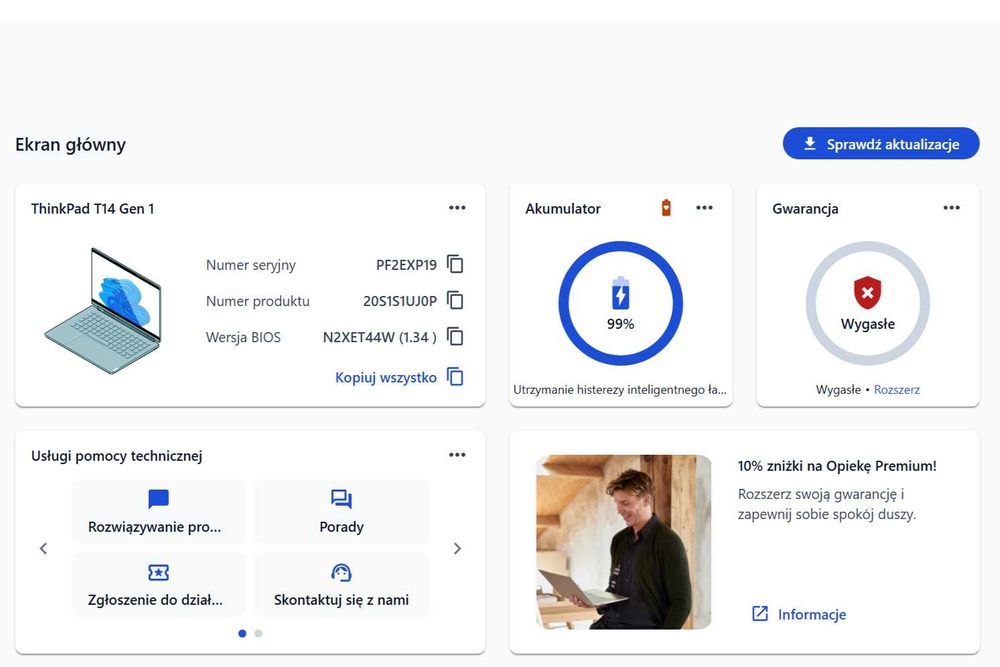This screenshot has height=667, width=1000.
Task: Copy the serial number PF2EXP19
Action: 455,264
